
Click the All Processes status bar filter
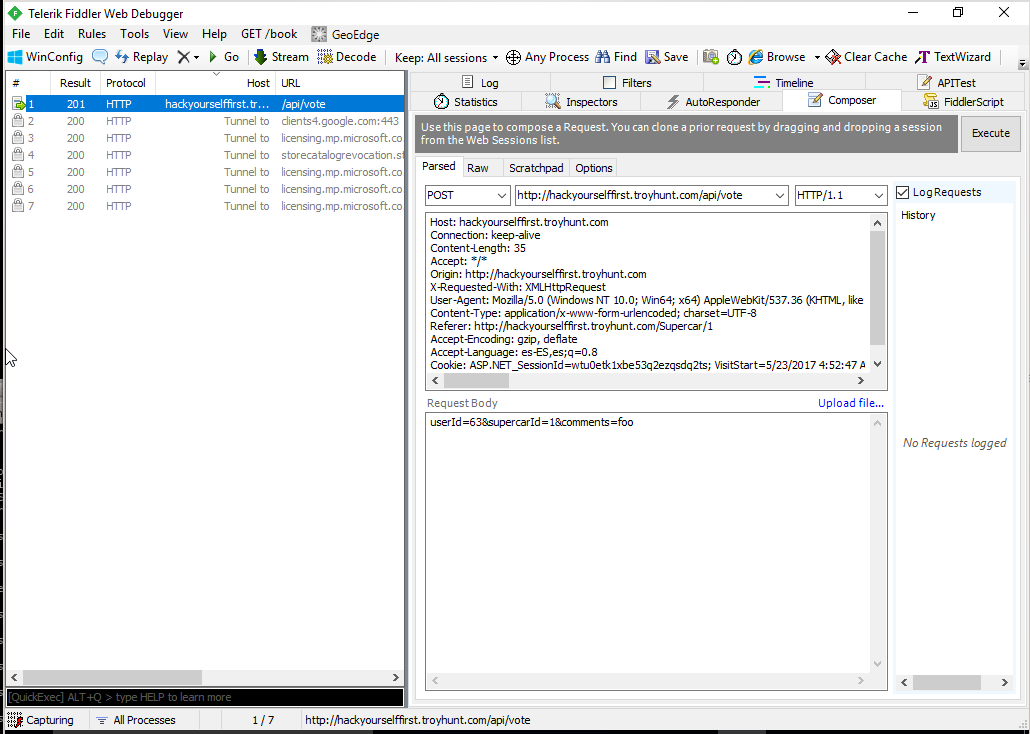pos(136,720)
